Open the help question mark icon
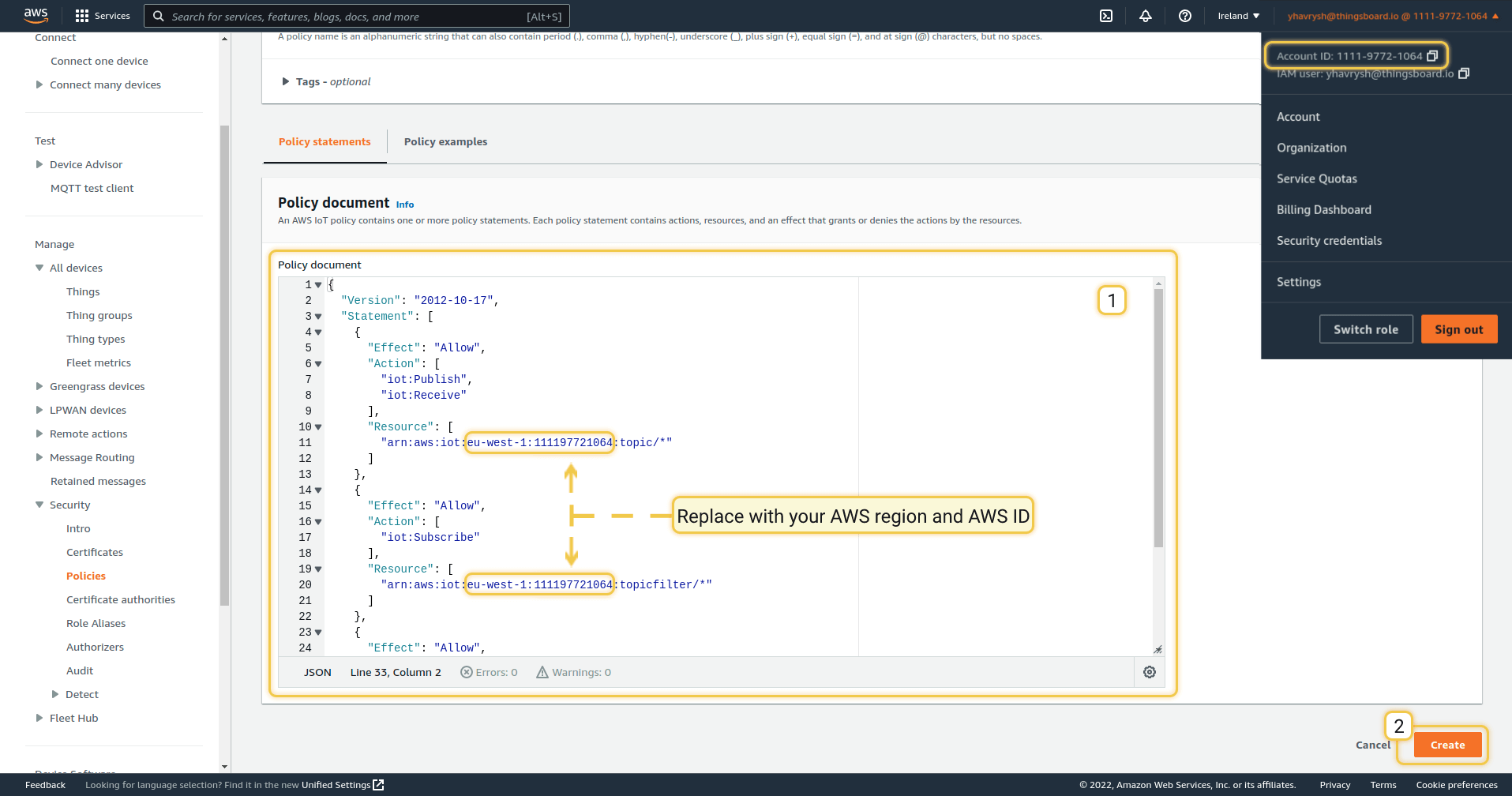This screenshot has width=1512, height=796. tap(1184, 16)
